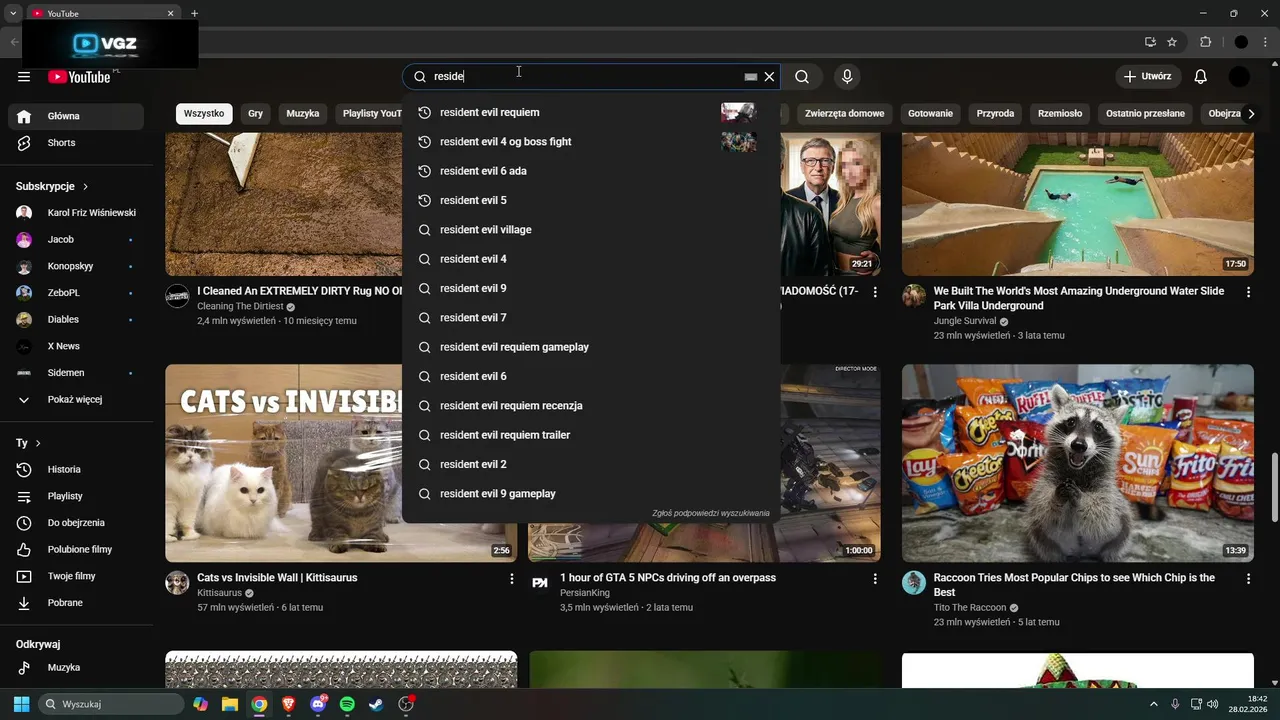Open Steam from the taskbar
The height and width of the screenshot is (720, 1280).
tap(376, 704)
